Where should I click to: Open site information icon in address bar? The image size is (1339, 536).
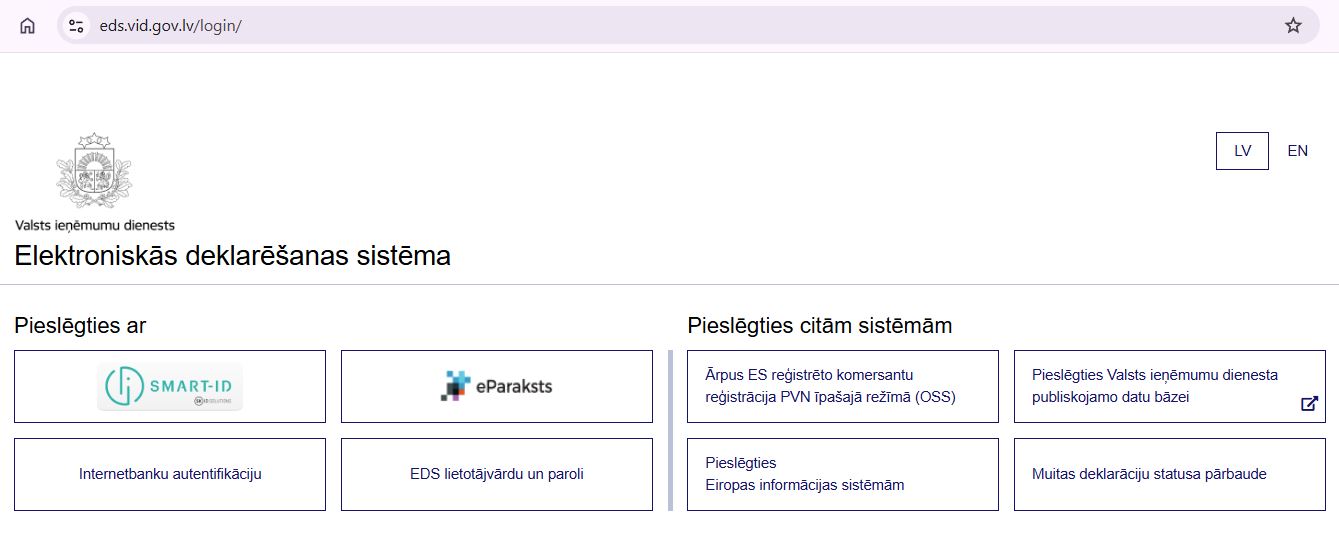click(x=76, y=26)
